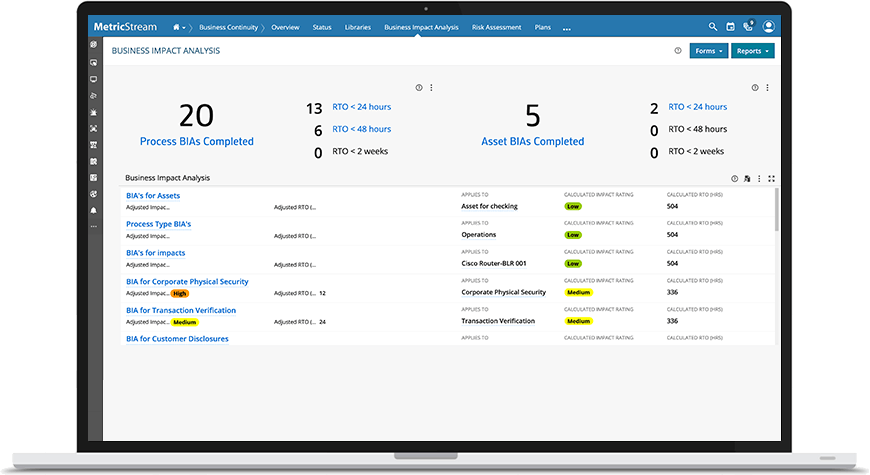The image size is (870, 475).
Task: Open the Forms dropdown button
Action: (709, 50)
